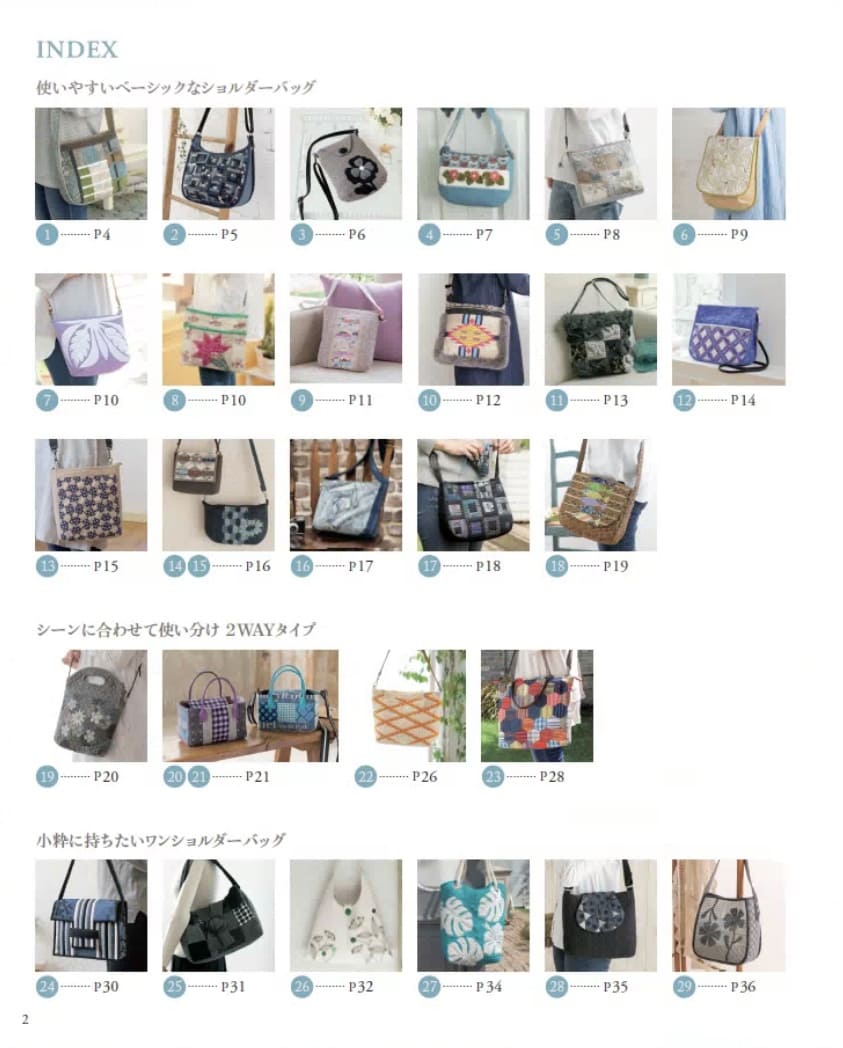Click the orange lattice bag thumbnail 22
Screen dimensions: 843x1048
tap(410, 706)
